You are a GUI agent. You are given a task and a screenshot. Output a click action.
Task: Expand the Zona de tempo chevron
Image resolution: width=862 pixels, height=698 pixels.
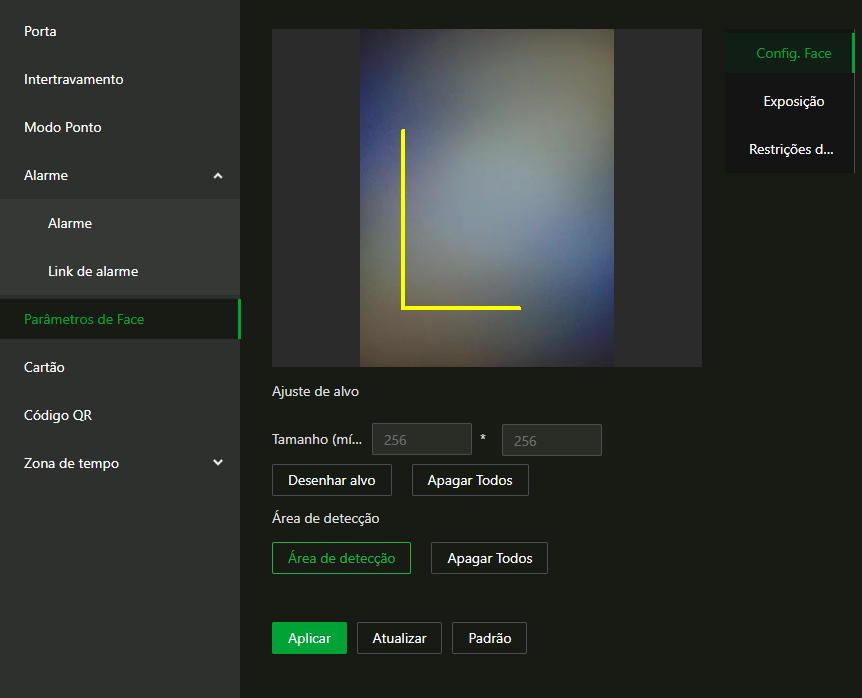(x=218, y=463)
